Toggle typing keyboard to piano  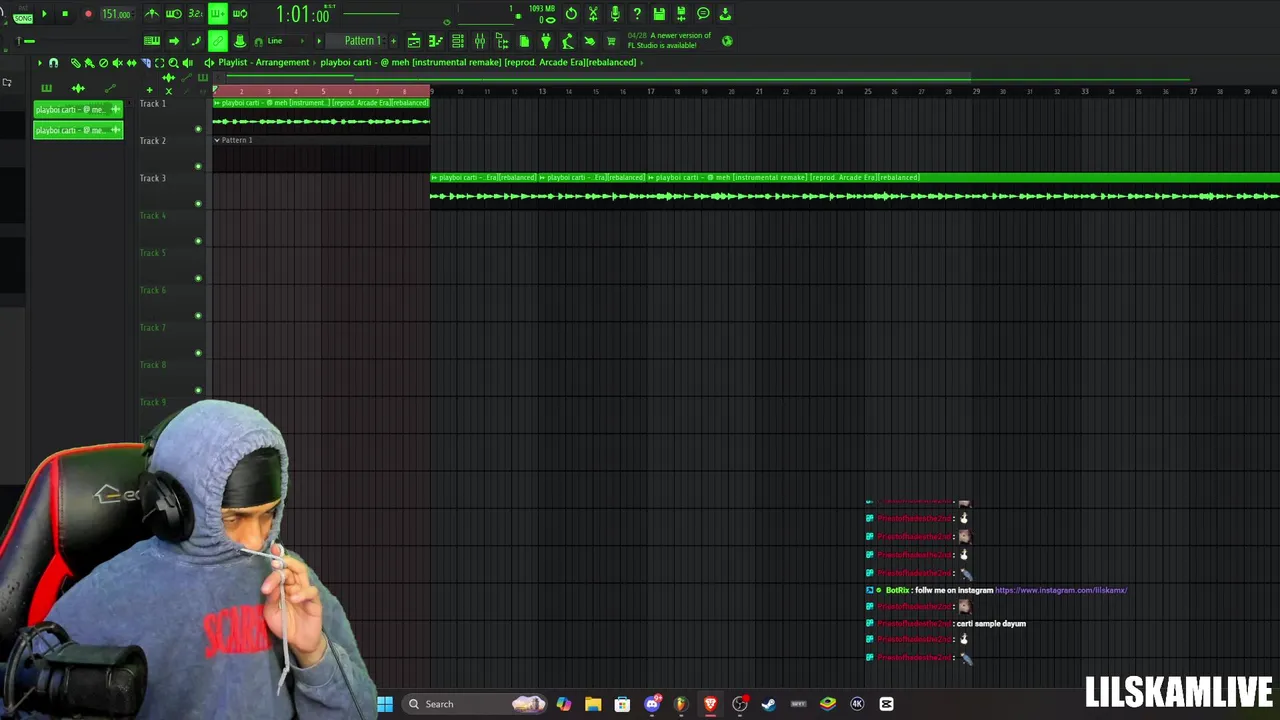pyautogui.click(x=152, y=41)
